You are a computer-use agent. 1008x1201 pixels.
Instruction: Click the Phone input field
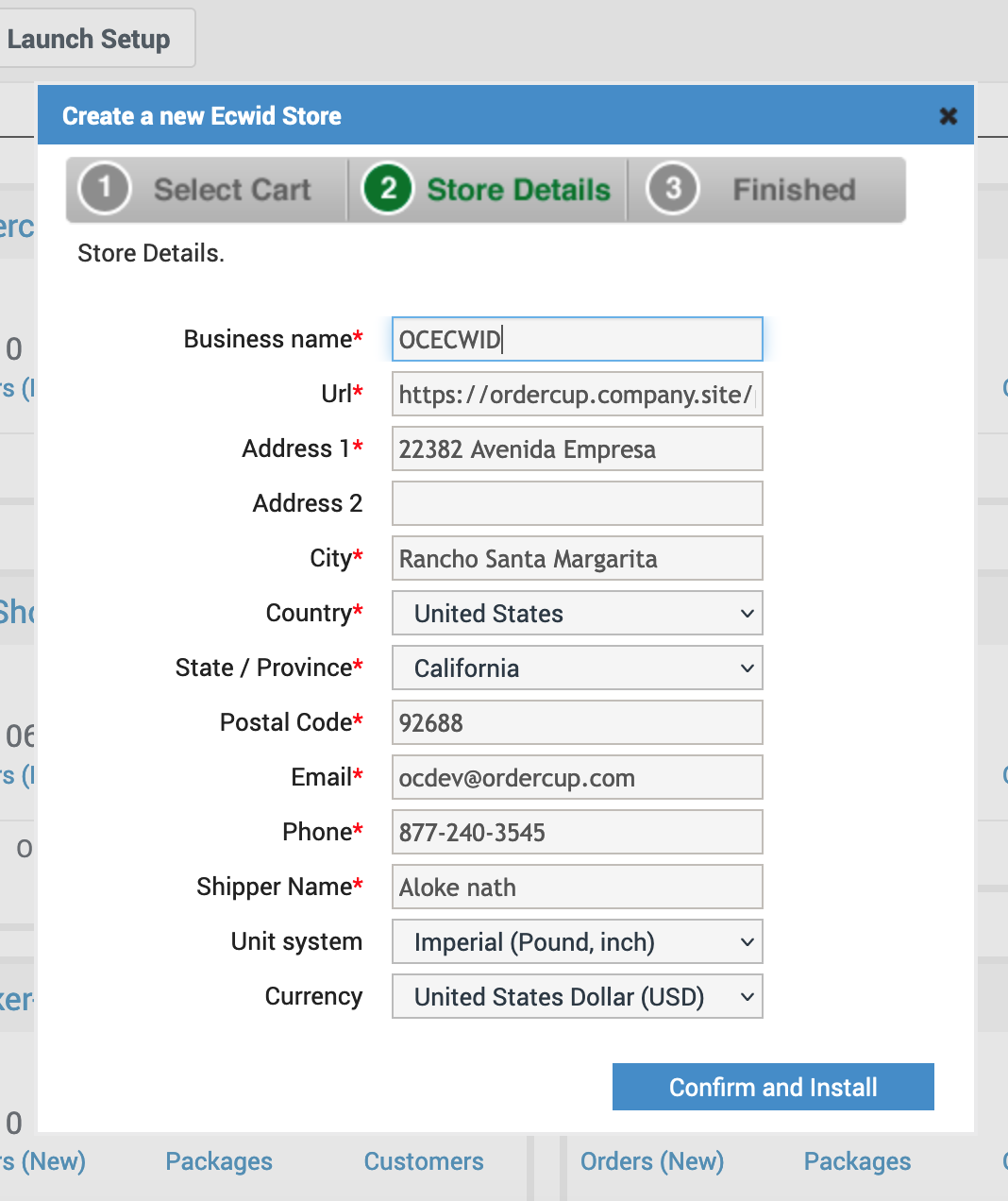coord(578,833)
